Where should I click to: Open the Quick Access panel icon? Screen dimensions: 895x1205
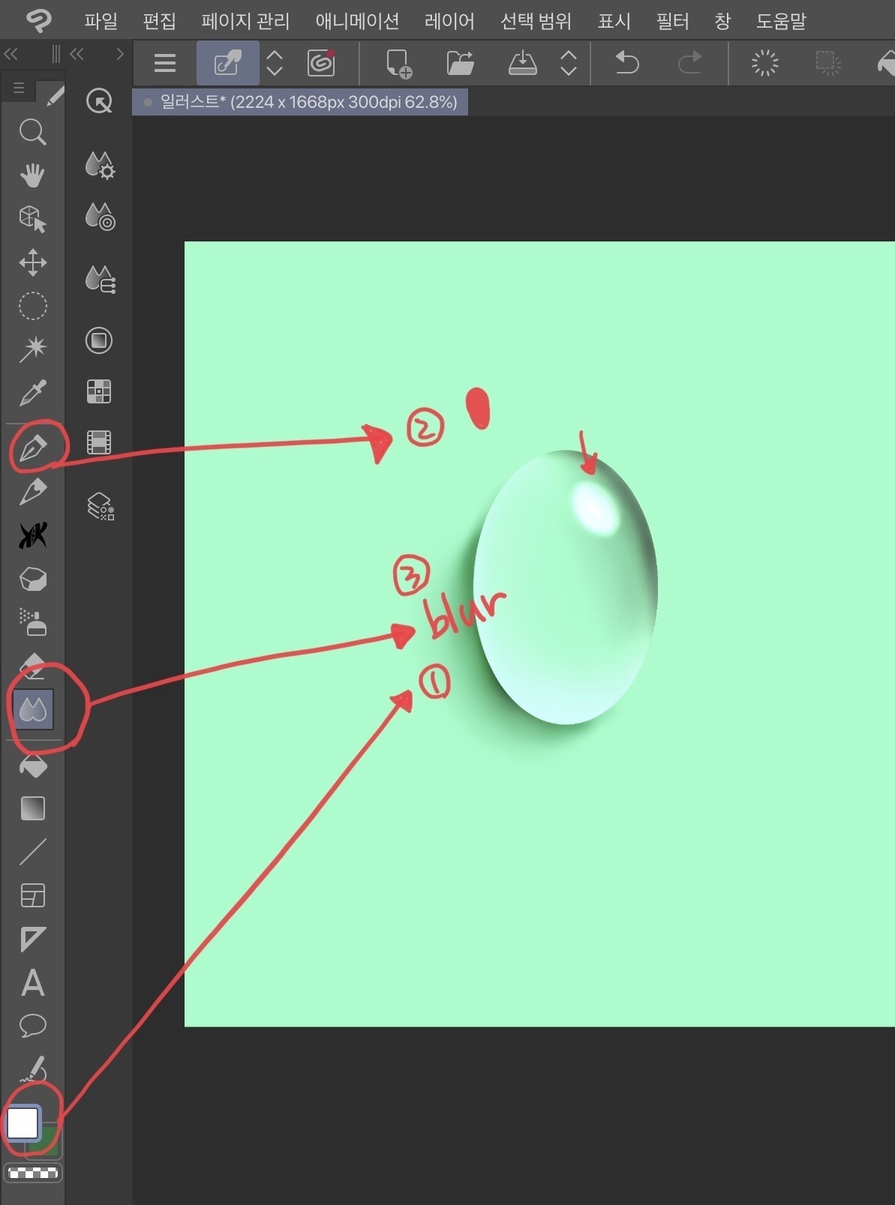(x=99, y=100)
